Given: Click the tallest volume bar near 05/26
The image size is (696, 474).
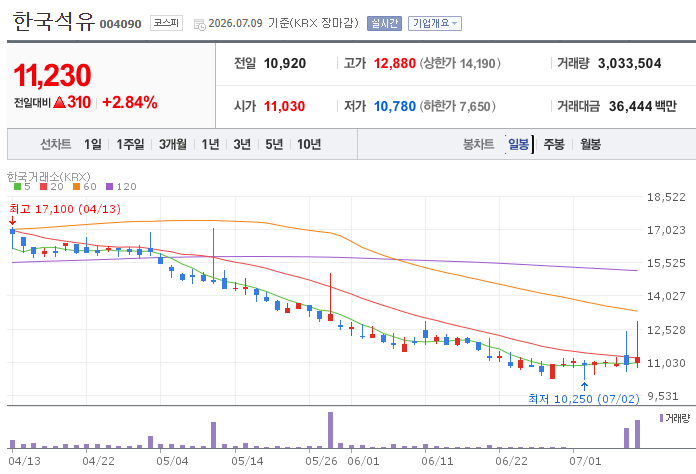Looking at the screenshot, I should tap(330, 430).
